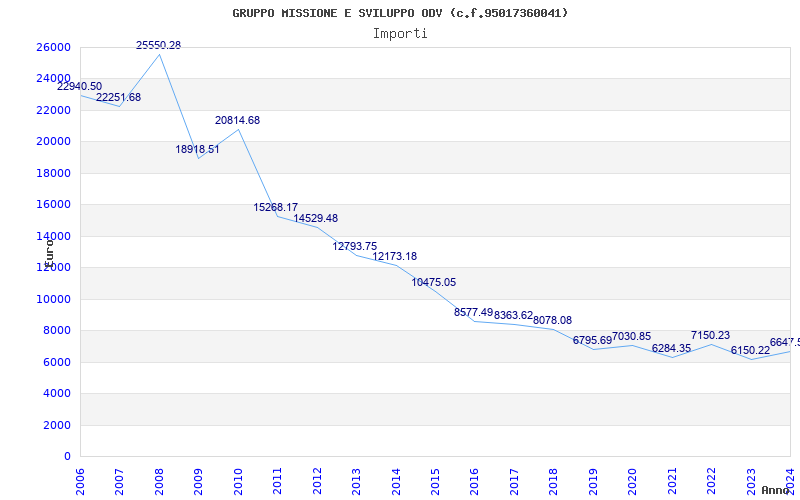
Task: Click the 2011 x-axis year label
Action: [x=278, y=482]
